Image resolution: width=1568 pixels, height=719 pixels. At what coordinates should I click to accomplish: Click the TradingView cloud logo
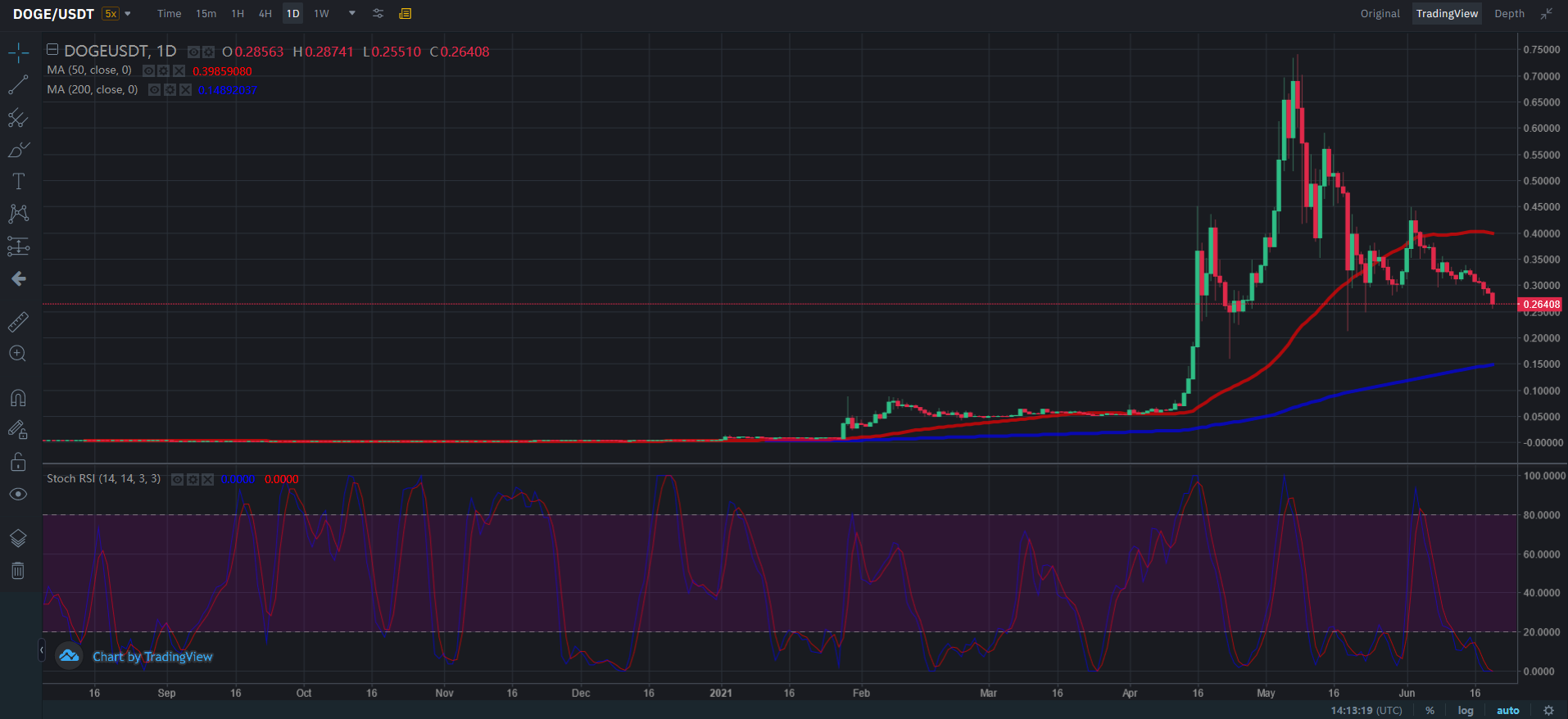(69, 656)
